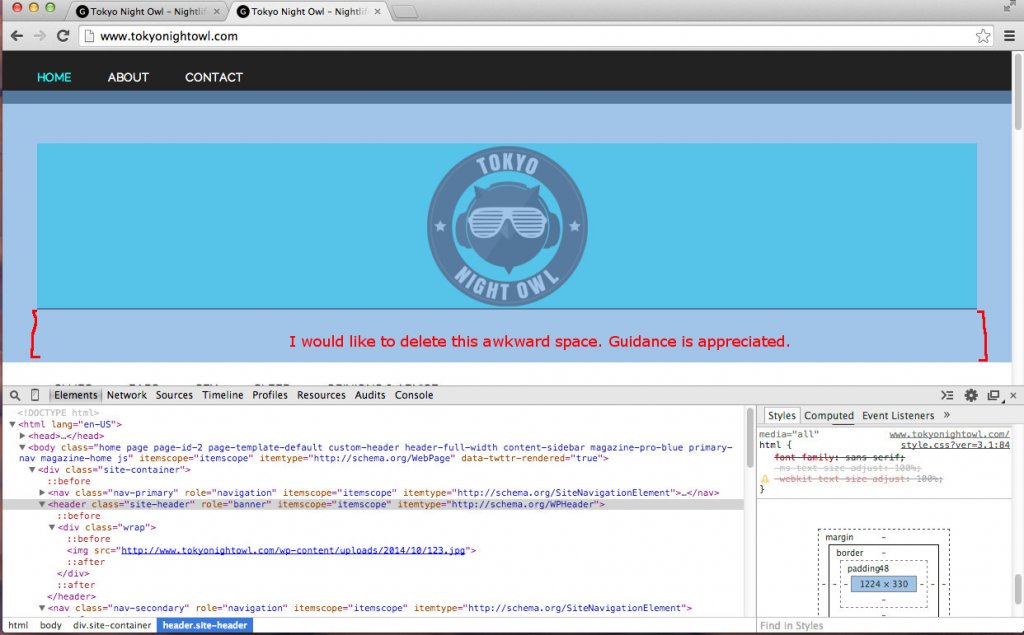The height and width of the screenshot is (635, 1024).
Task: Collapse the div site-container node
Action: coord(31,470)
